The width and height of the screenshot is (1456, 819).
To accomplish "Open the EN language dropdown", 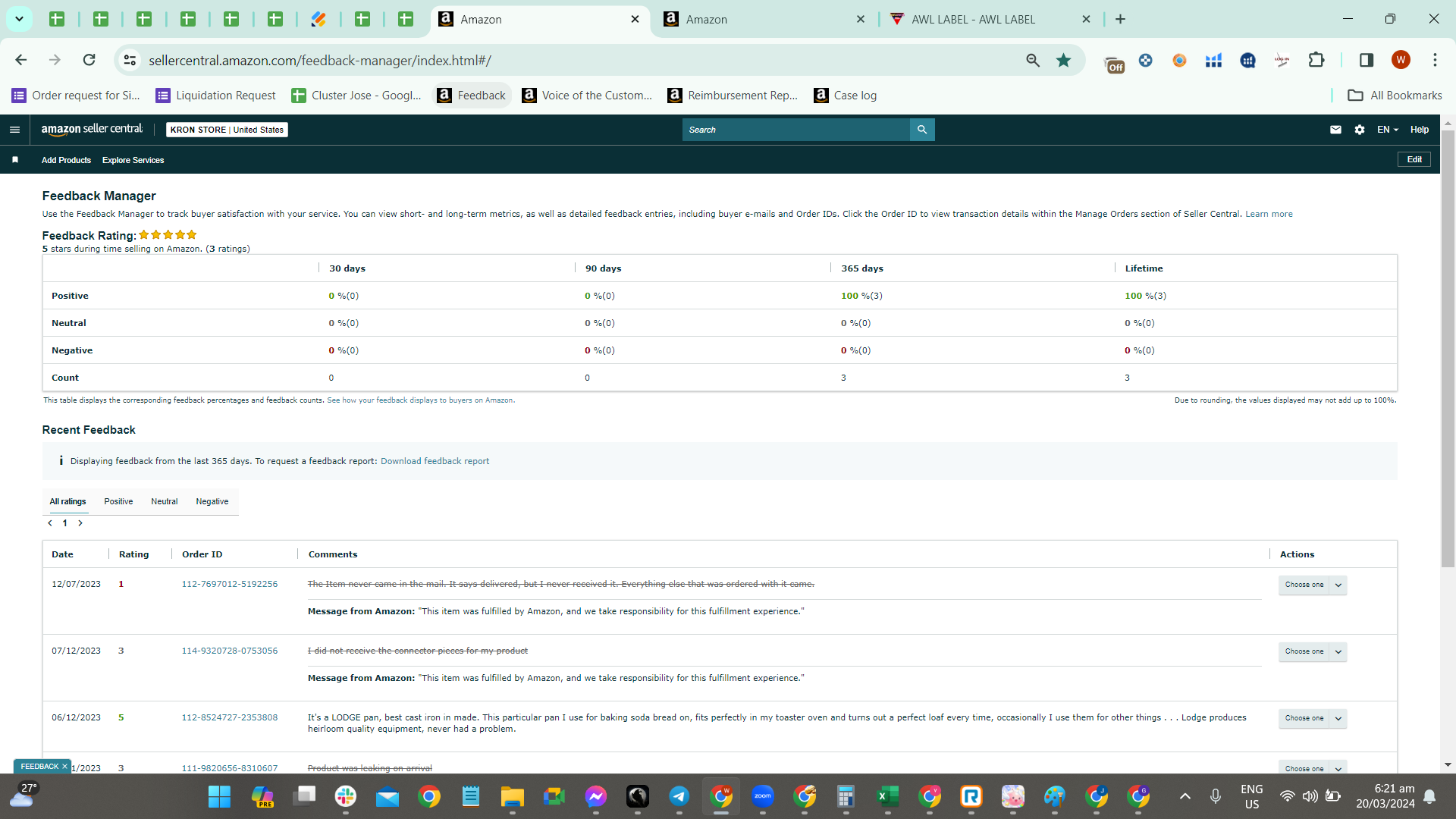I will pos(1388,130).
